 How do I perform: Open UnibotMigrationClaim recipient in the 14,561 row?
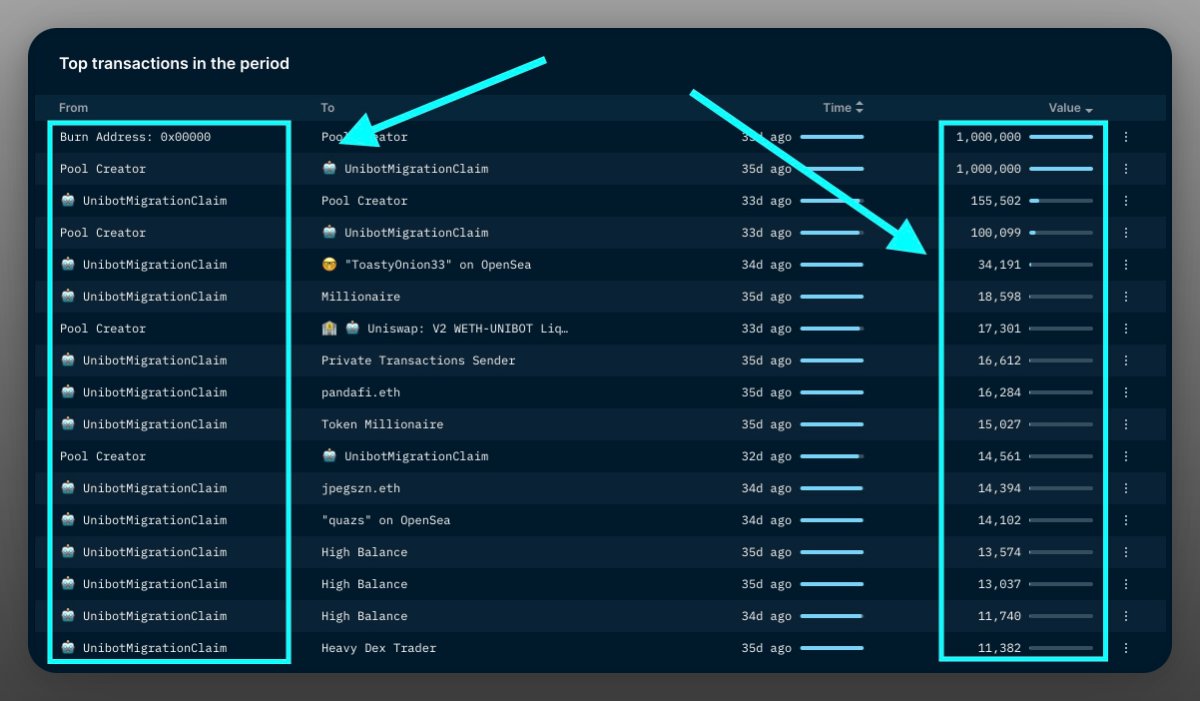[x=405, y=457]
